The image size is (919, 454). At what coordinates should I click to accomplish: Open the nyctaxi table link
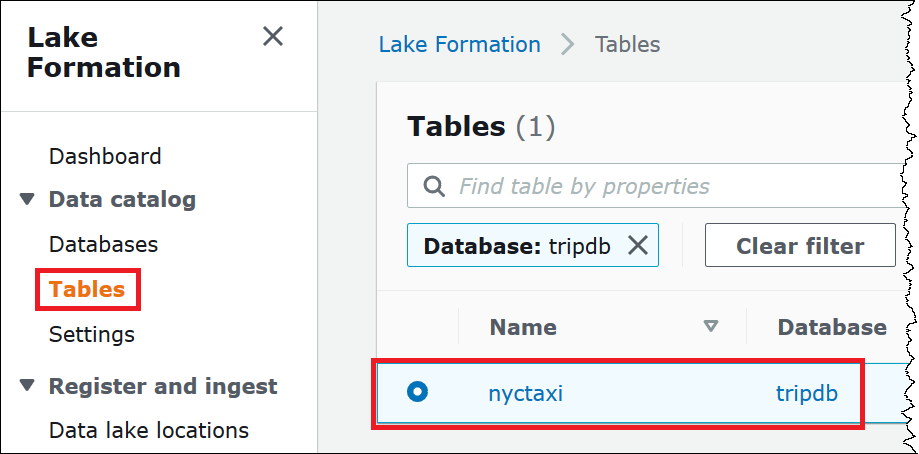coord(525,393)
